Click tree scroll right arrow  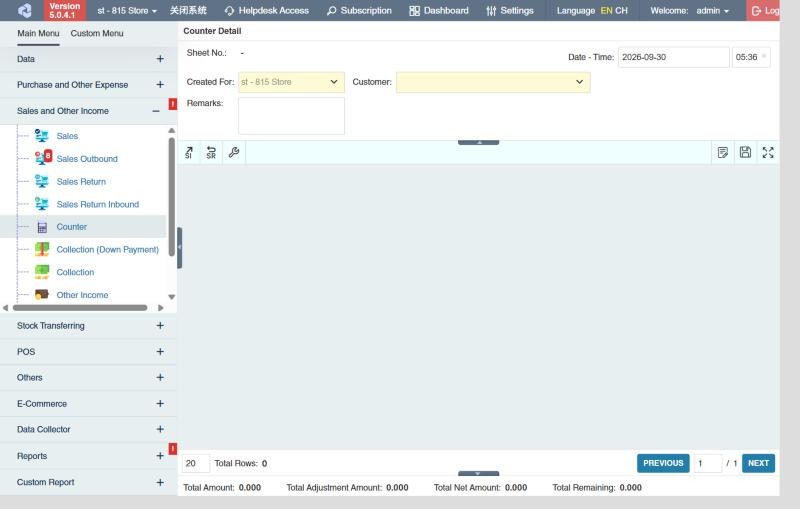click(x=161, y=308)
